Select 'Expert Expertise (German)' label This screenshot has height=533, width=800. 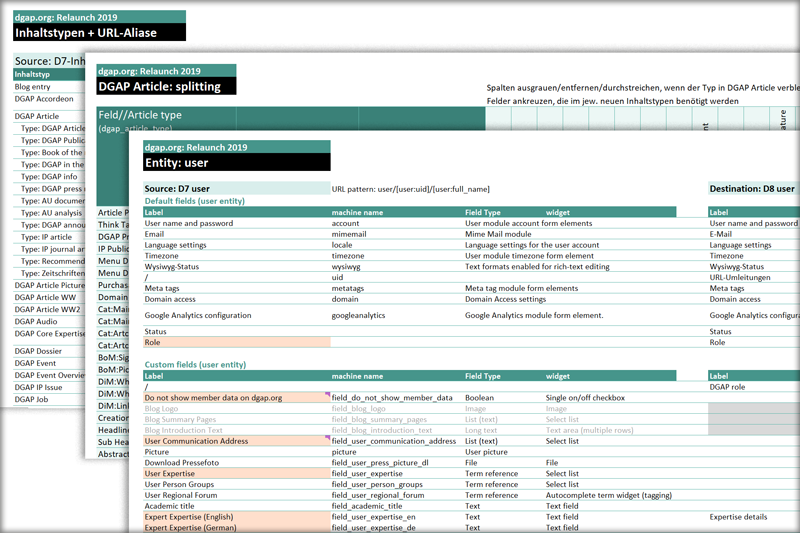pos(190,527)
